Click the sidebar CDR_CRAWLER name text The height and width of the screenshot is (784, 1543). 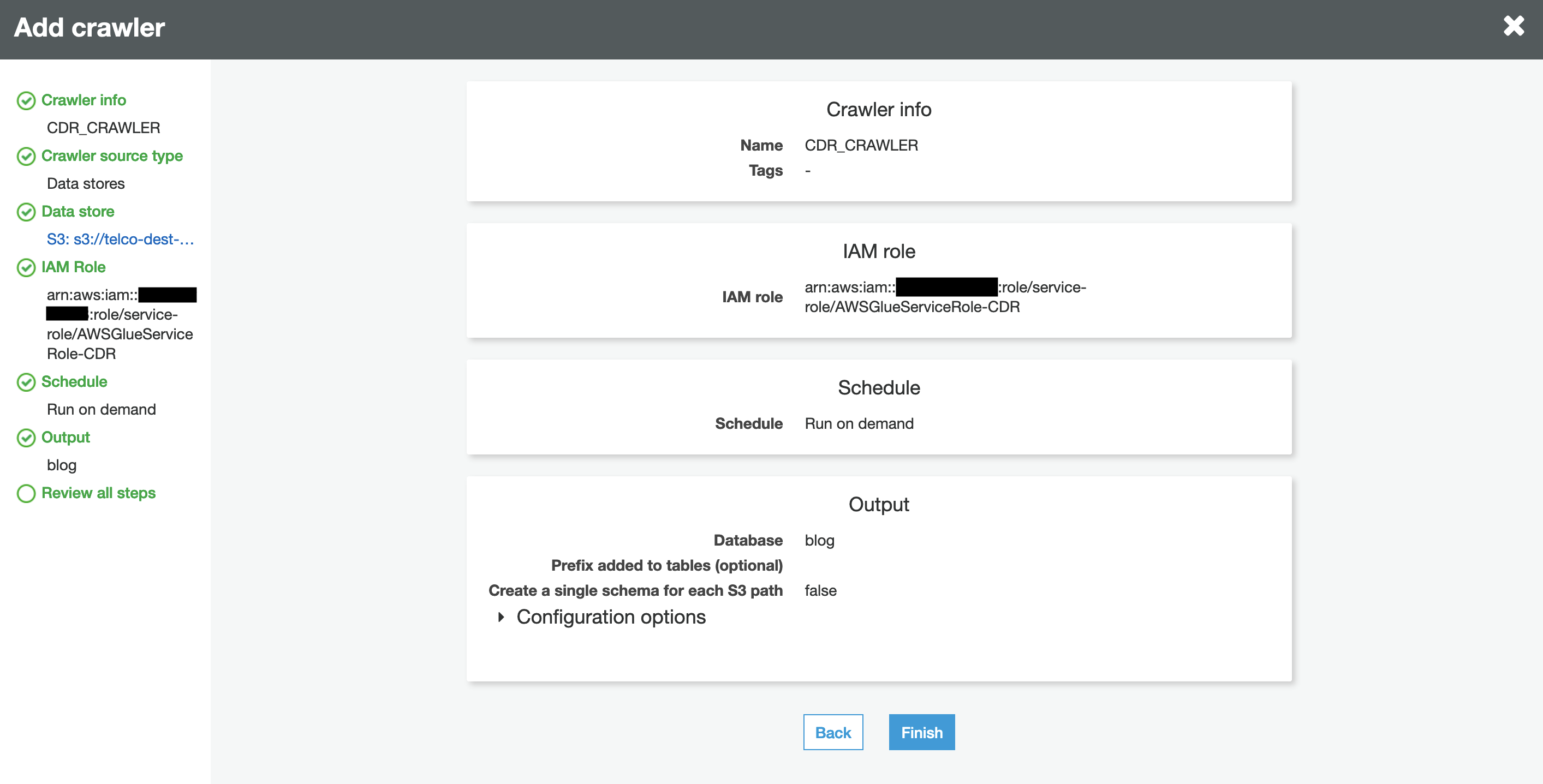click(x=104, y=128)
